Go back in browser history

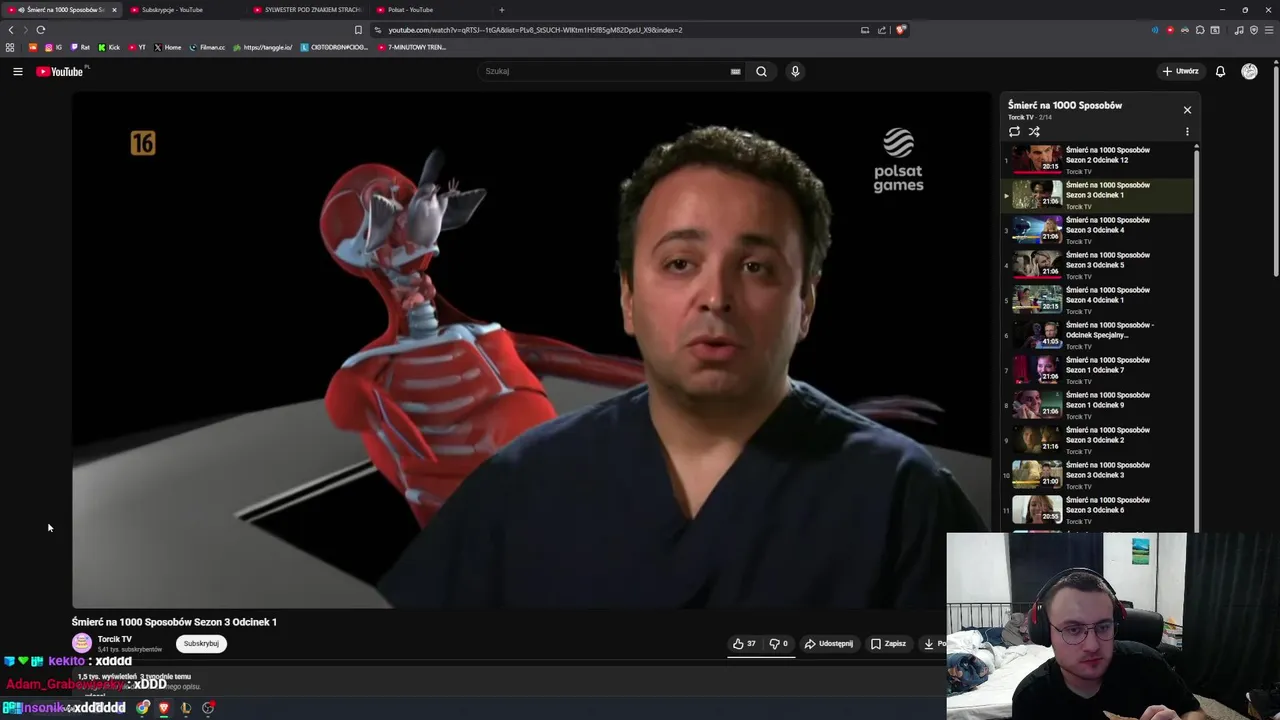11,30
